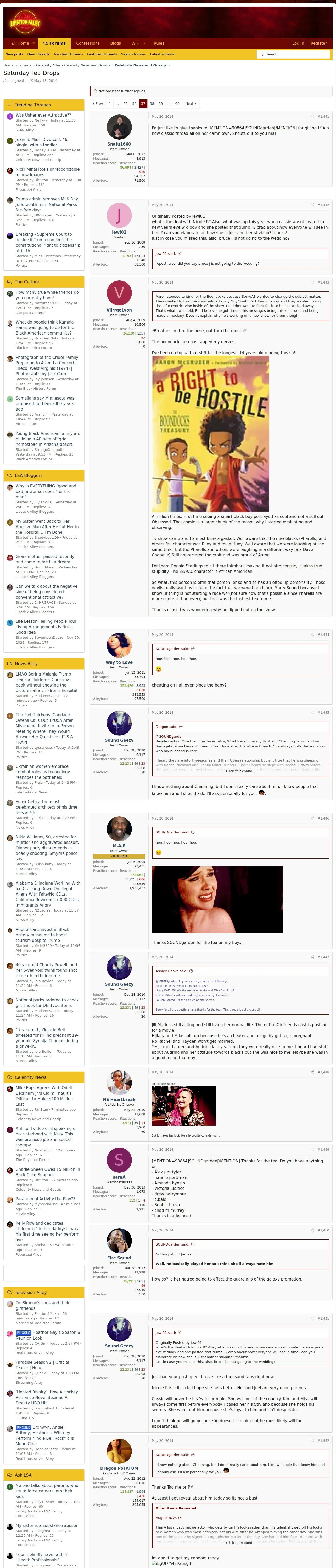Share post #1,441 via share icon
The height and width of the screenshot is (1568, 336).
point(313,116)
